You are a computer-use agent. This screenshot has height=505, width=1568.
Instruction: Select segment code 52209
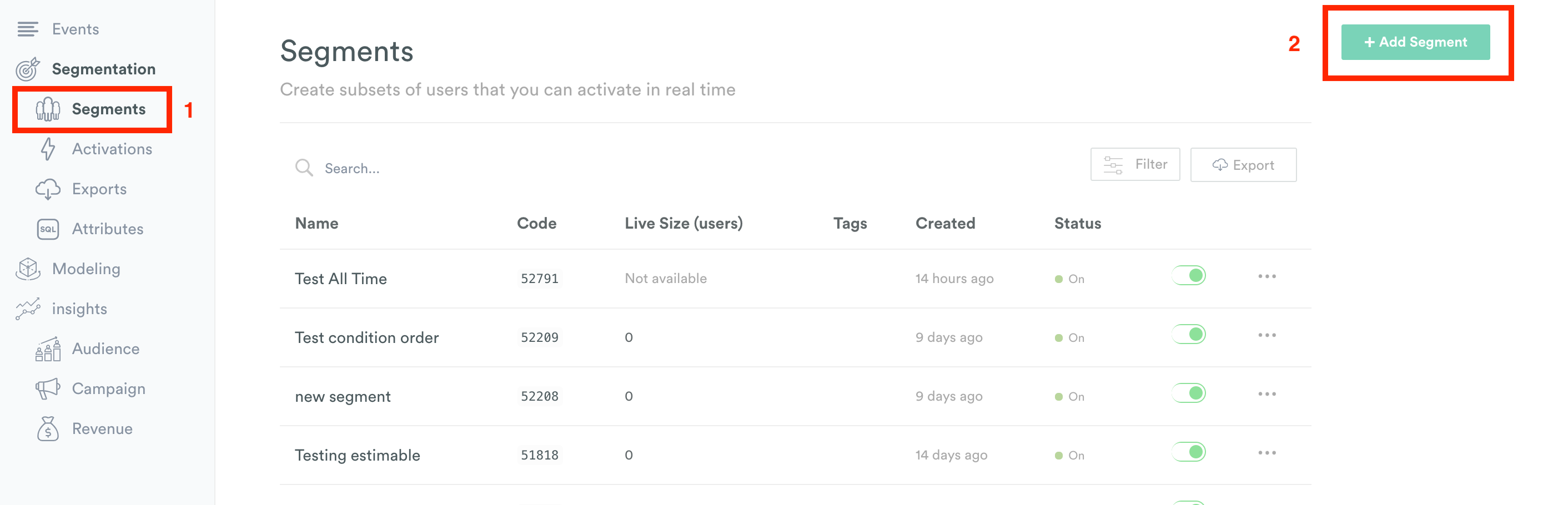539,337
